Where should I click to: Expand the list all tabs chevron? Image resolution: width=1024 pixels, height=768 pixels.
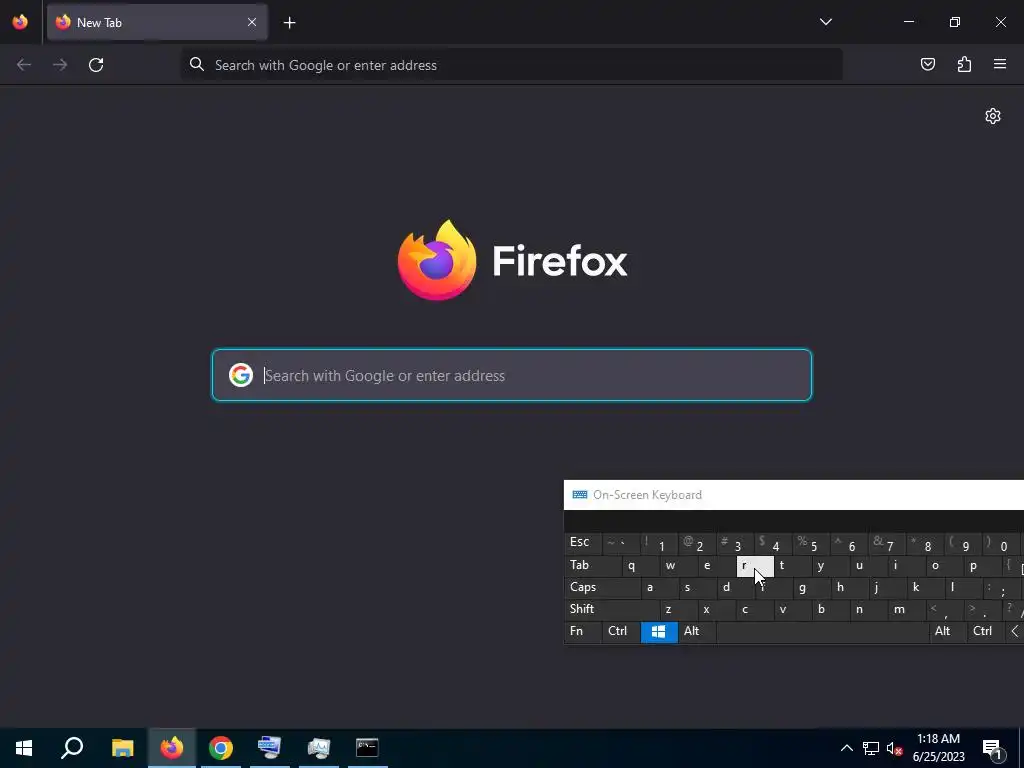click(825, 22)
